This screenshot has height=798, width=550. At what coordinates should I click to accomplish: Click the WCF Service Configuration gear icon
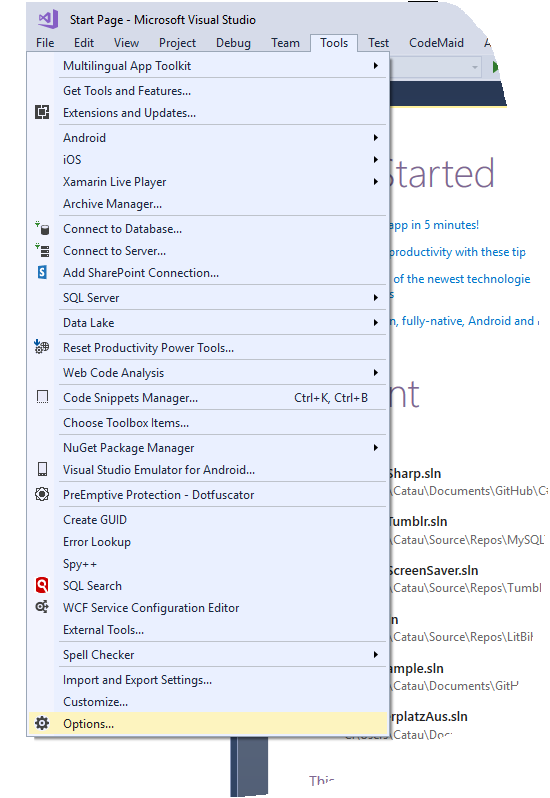pos(42,607)
